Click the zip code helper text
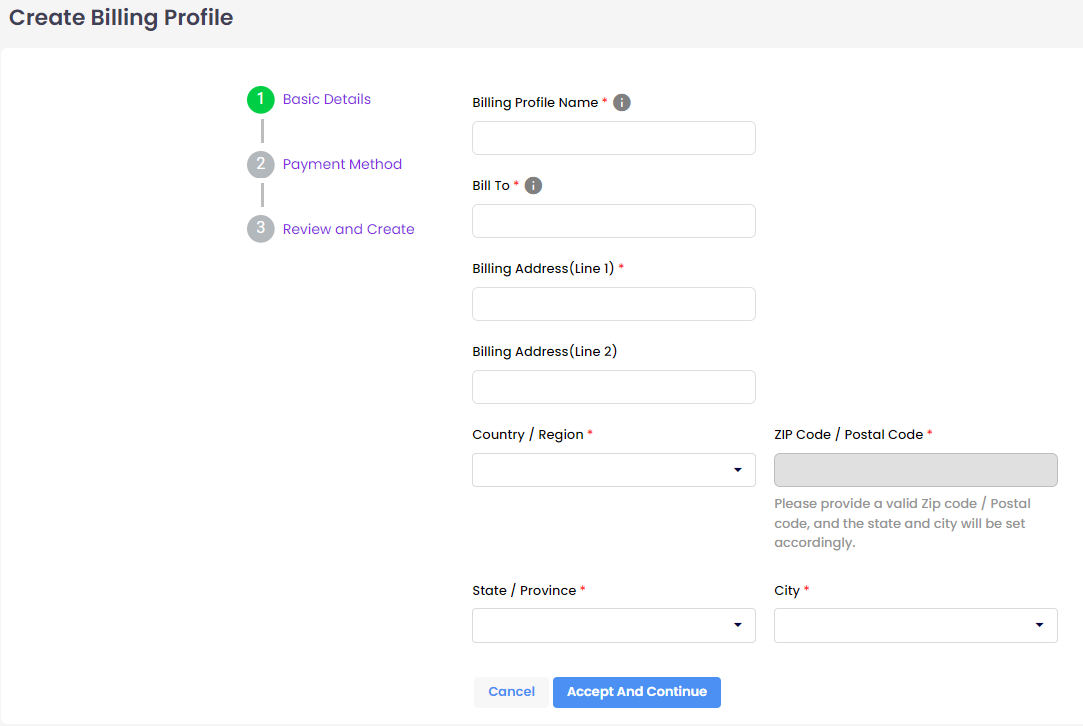The width and height of the screenshot is (1083, 726). [x=902, y=523]
